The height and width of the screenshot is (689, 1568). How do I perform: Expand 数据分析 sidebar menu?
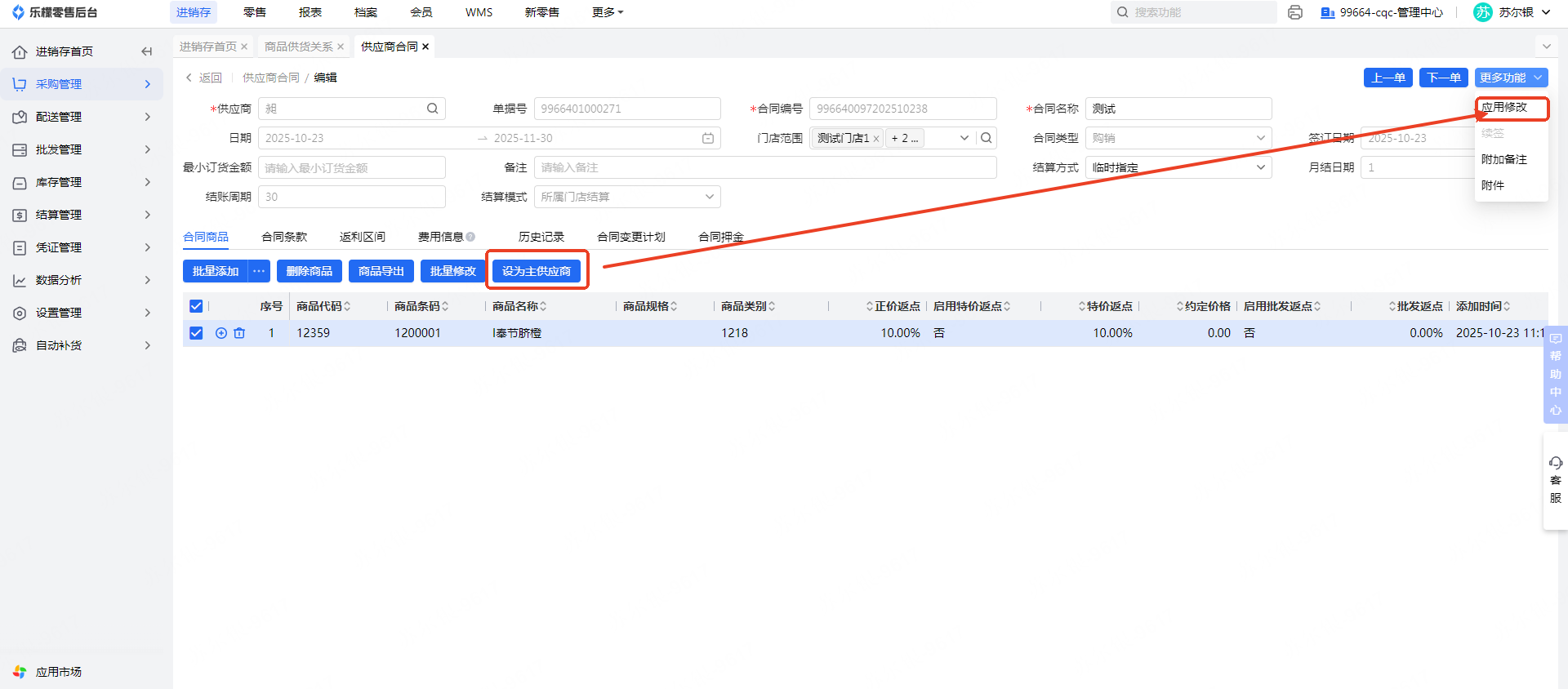tap(82, 280)
